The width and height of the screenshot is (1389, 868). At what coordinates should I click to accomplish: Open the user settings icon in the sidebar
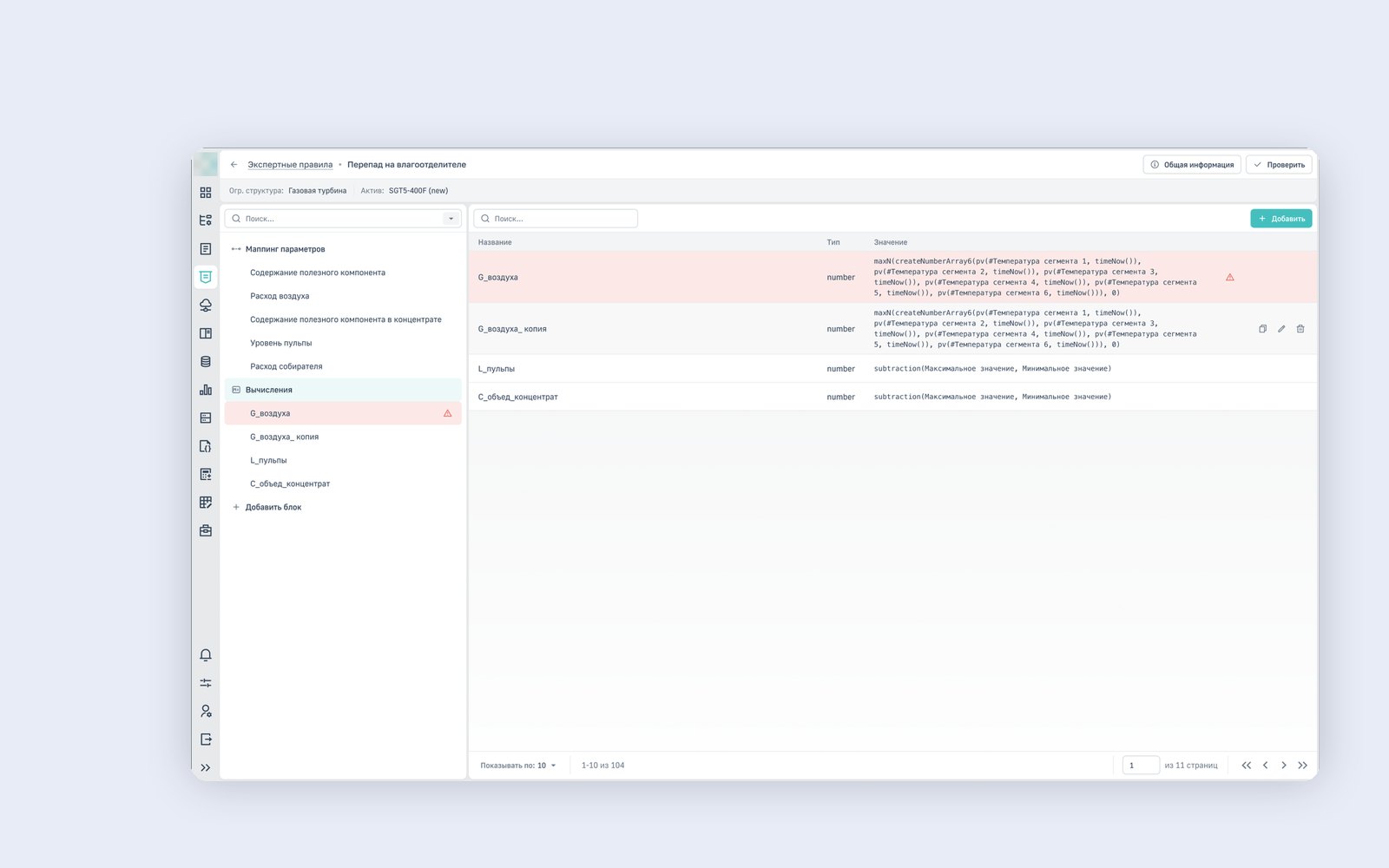click(x=206, y=711)
